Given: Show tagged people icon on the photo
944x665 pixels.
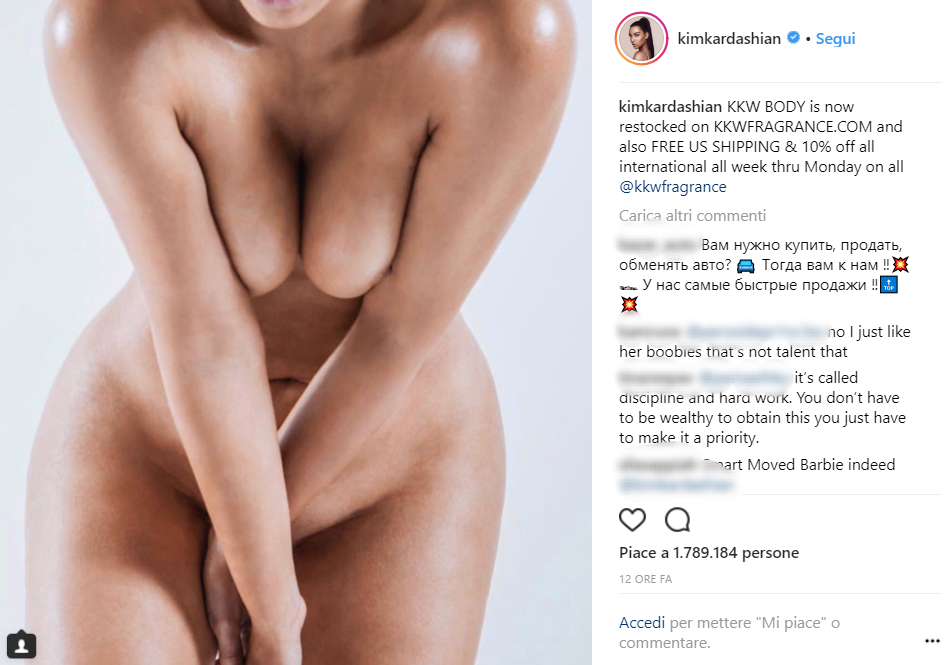Looking at the screenshot, I should (21, 644).
